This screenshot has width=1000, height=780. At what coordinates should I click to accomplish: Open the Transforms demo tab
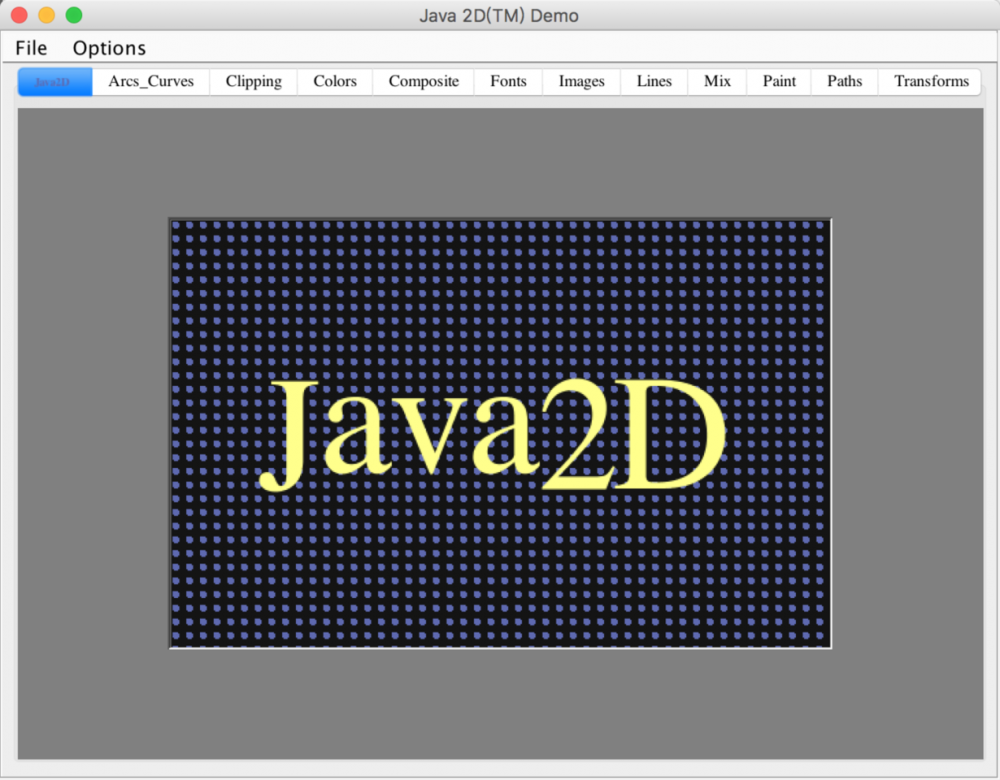[x=930, y=81]
